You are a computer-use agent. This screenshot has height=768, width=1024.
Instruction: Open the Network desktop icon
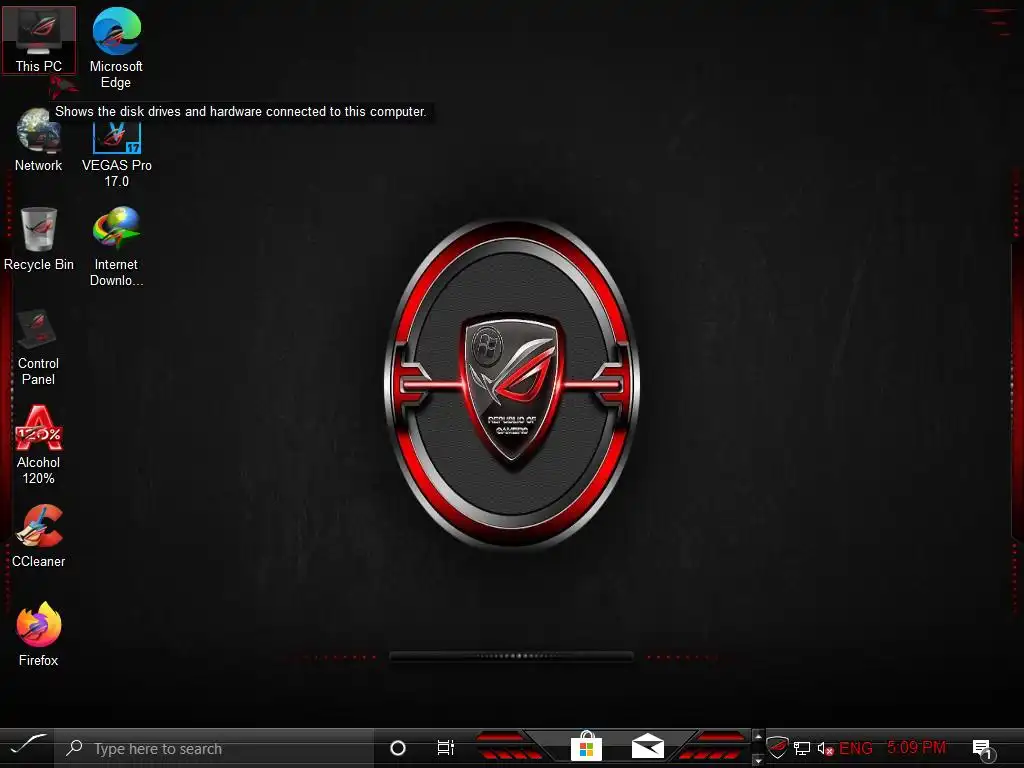pyautogui.click(x=39, y=140)
